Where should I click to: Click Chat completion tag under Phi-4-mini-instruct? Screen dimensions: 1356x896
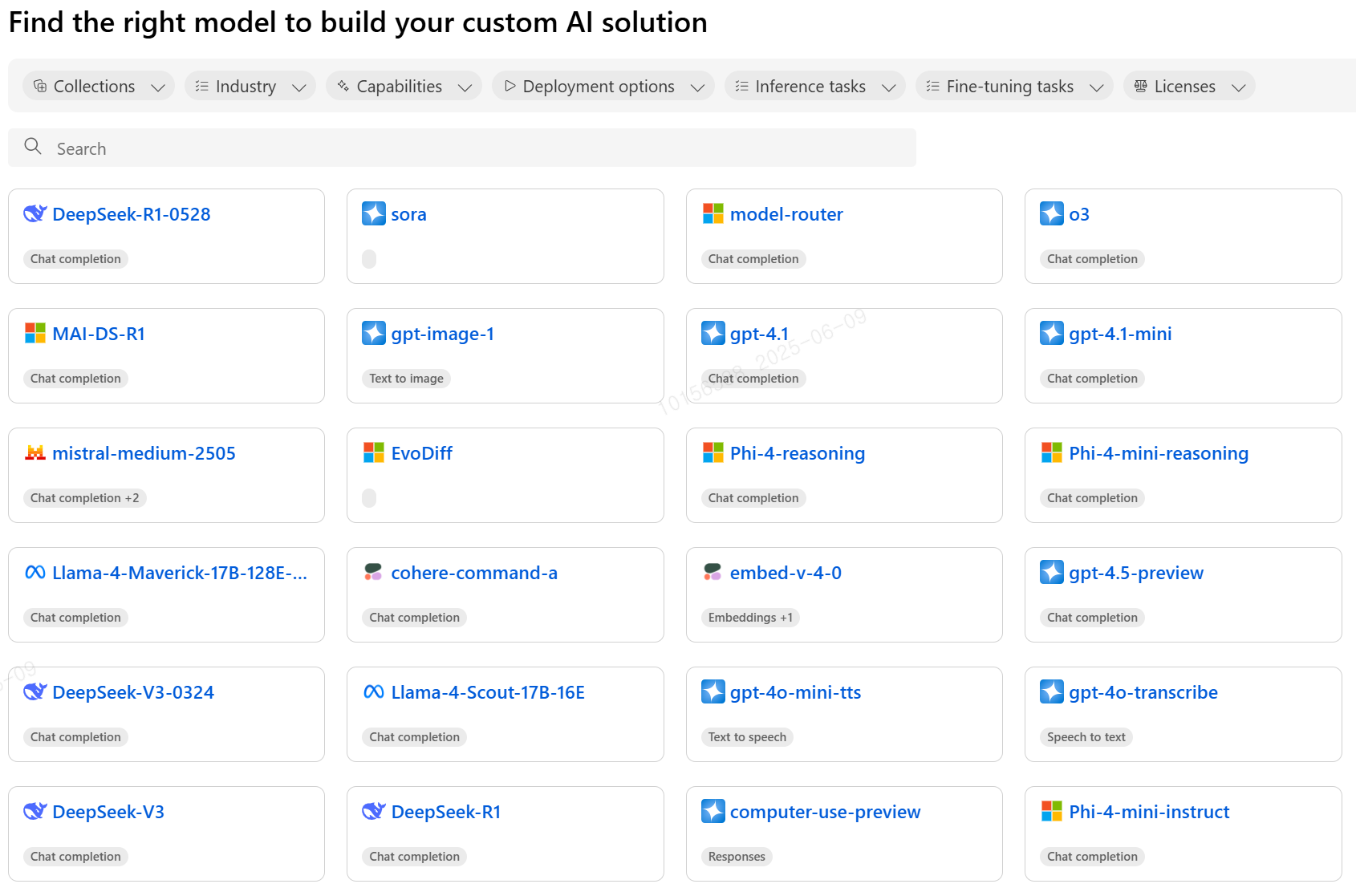point(1092,856)
